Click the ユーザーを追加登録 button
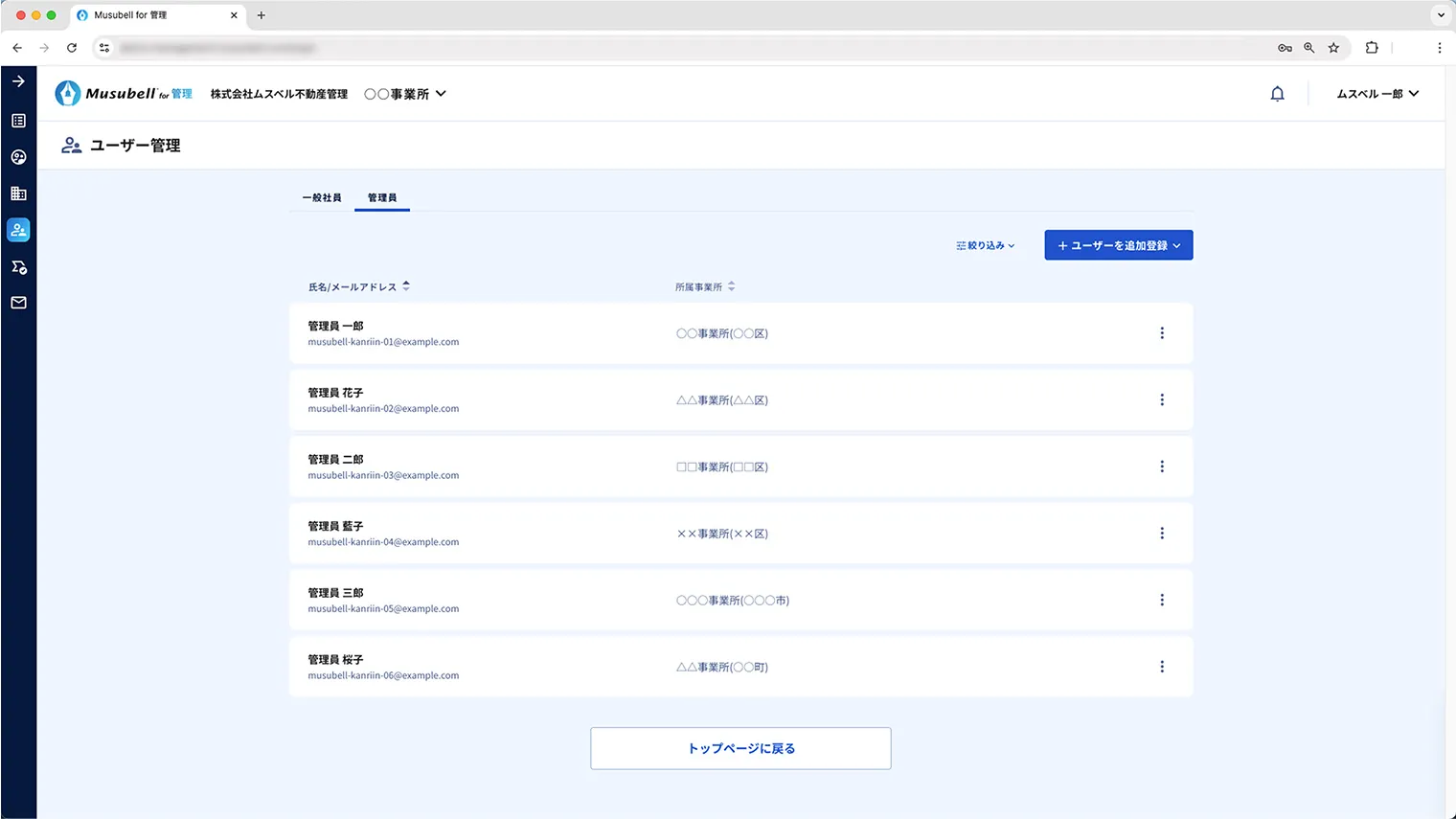Image resolution: width=1456 pixels, height=819 pixels. pos(1118,245)
